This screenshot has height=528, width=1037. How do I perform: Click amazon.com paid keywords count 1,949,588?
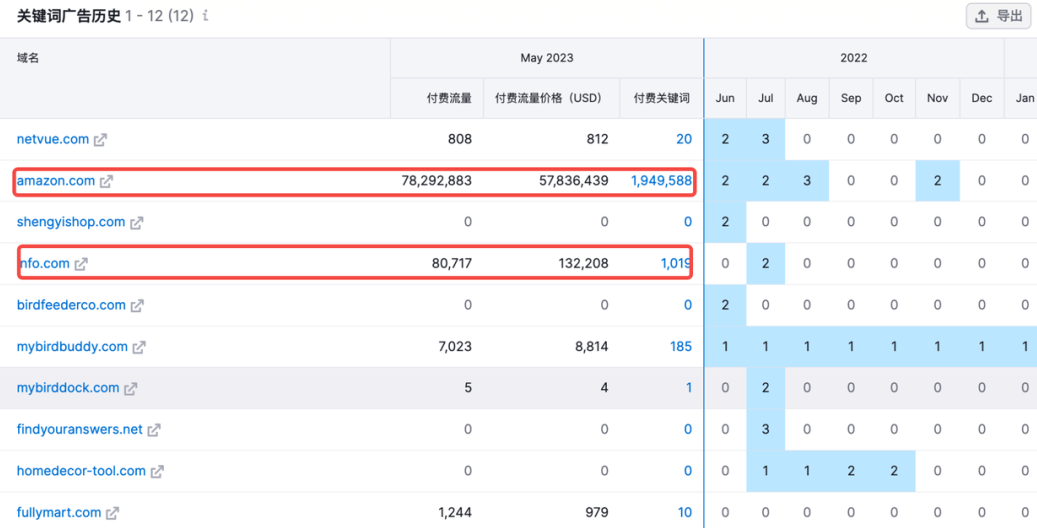[660, 181]
